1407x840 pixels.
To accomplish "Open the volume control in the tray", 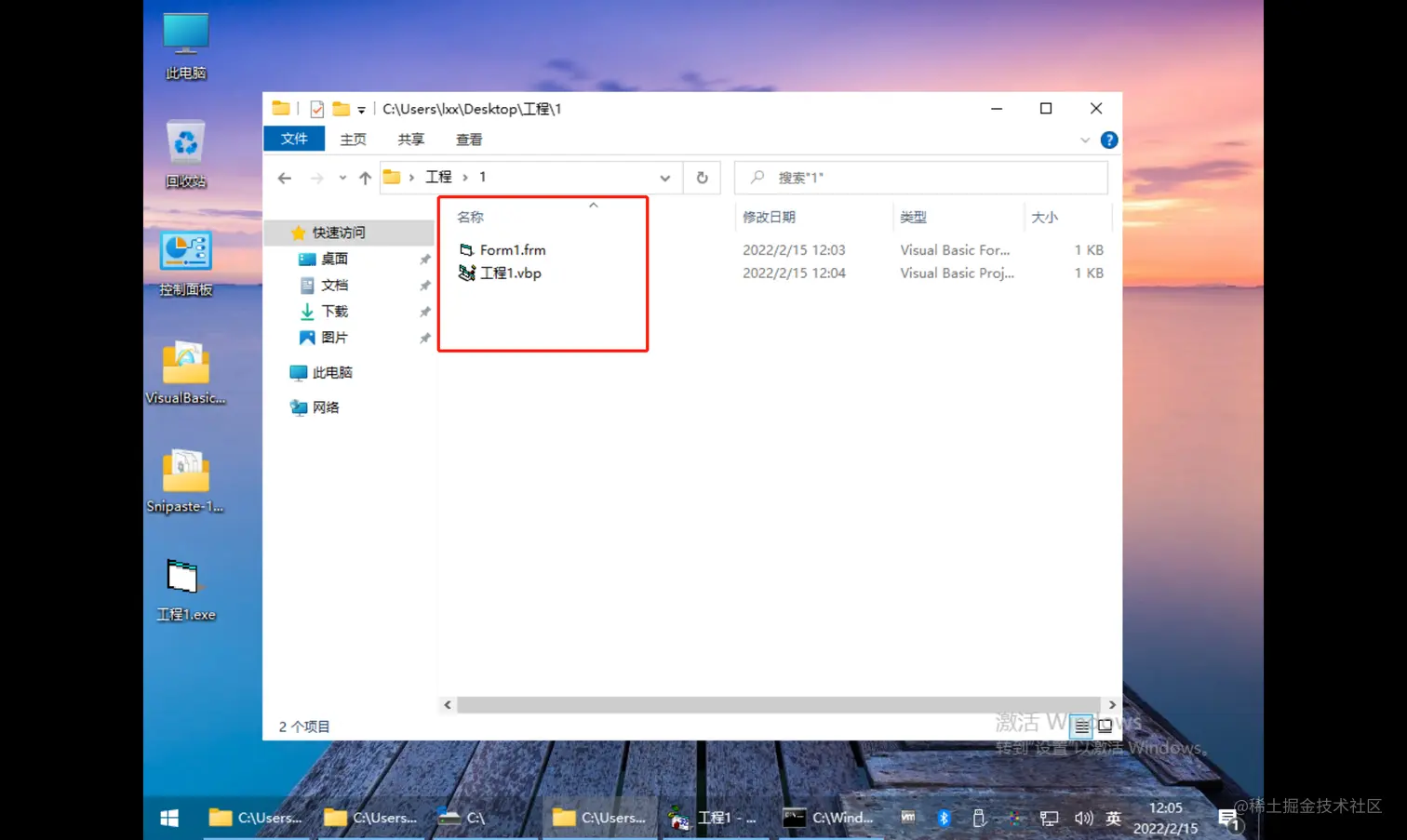I will coord(1083,819).
